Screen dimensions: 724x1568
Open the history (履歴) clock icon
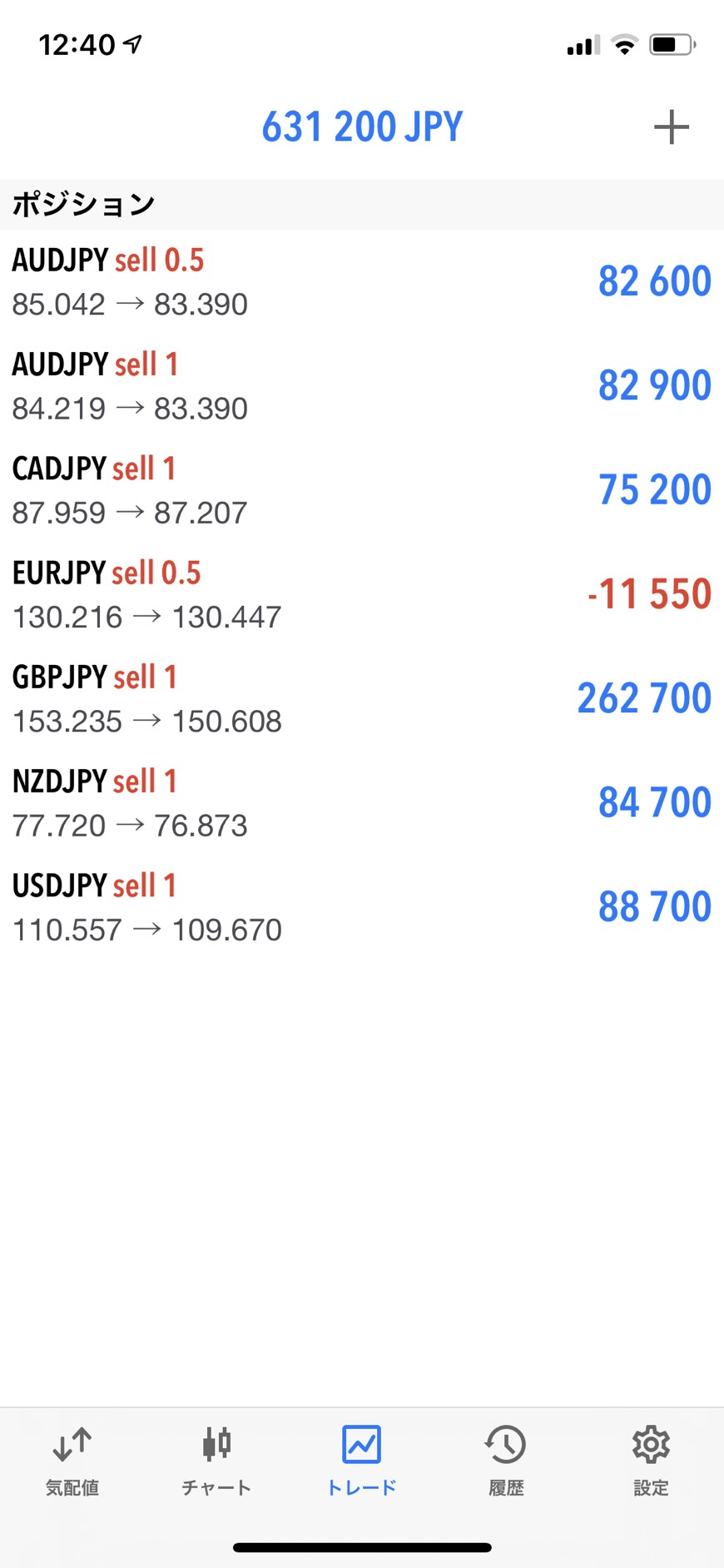point(506,1445)
